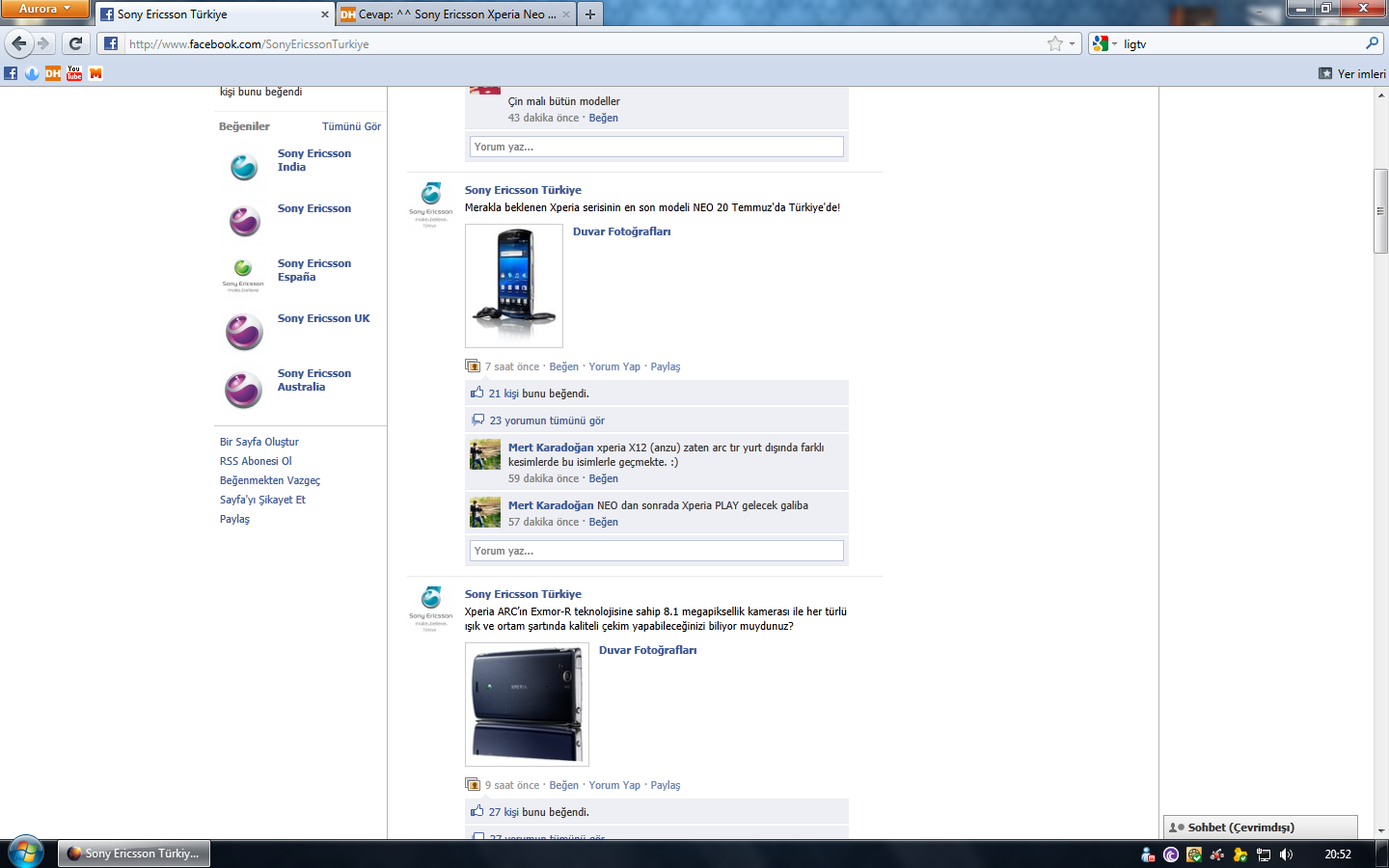Click the Sony Ericsson India logo thumbnail
This screenshot has height=868, width=1389.
[x=244, y=167]
